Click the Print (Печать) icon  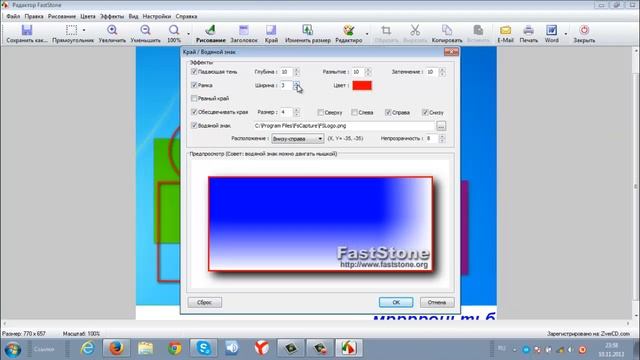[x=529, y=30]
